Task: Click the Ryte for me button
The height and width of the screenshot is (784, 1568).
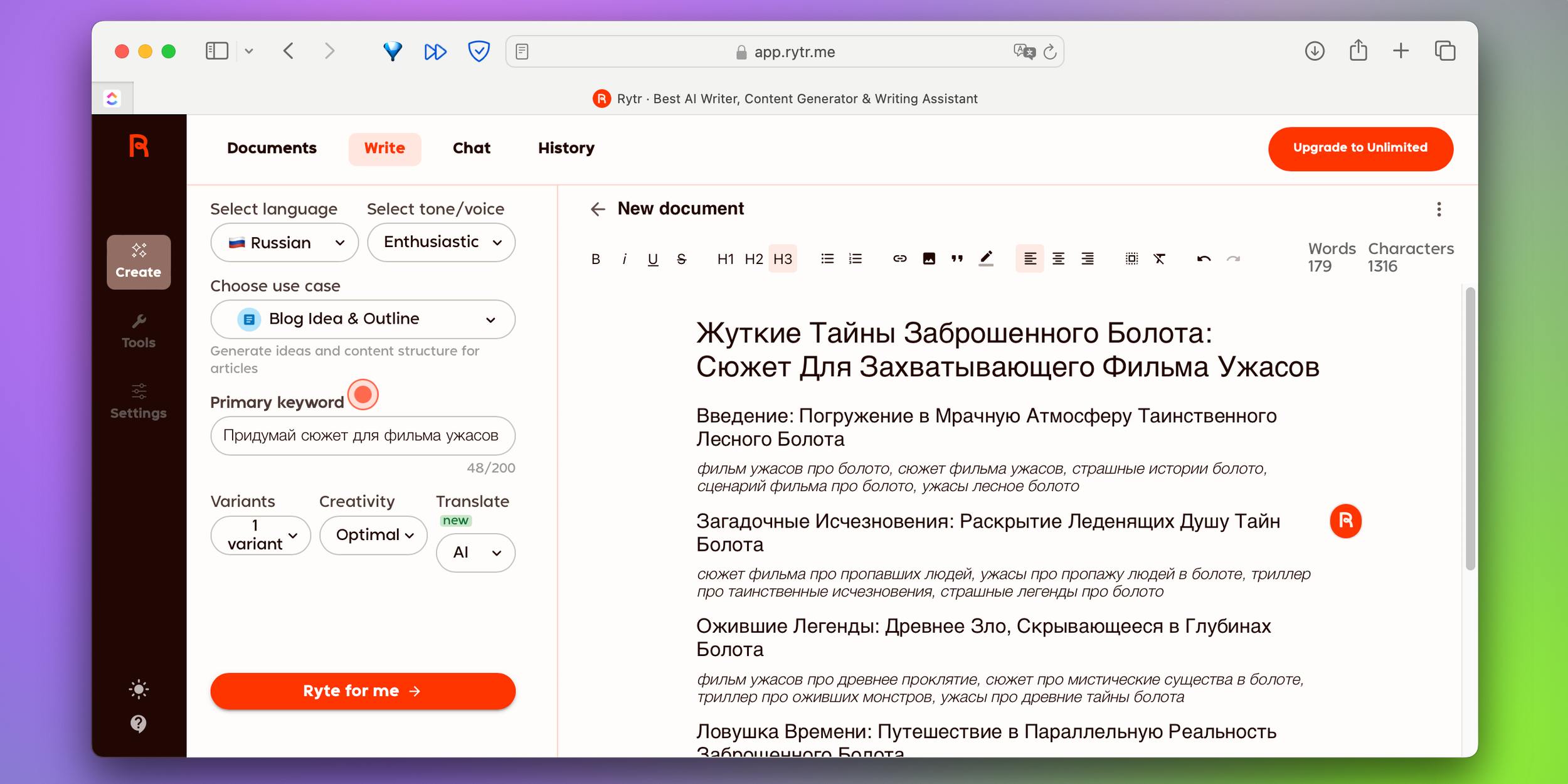Action: tap(363, 691)
